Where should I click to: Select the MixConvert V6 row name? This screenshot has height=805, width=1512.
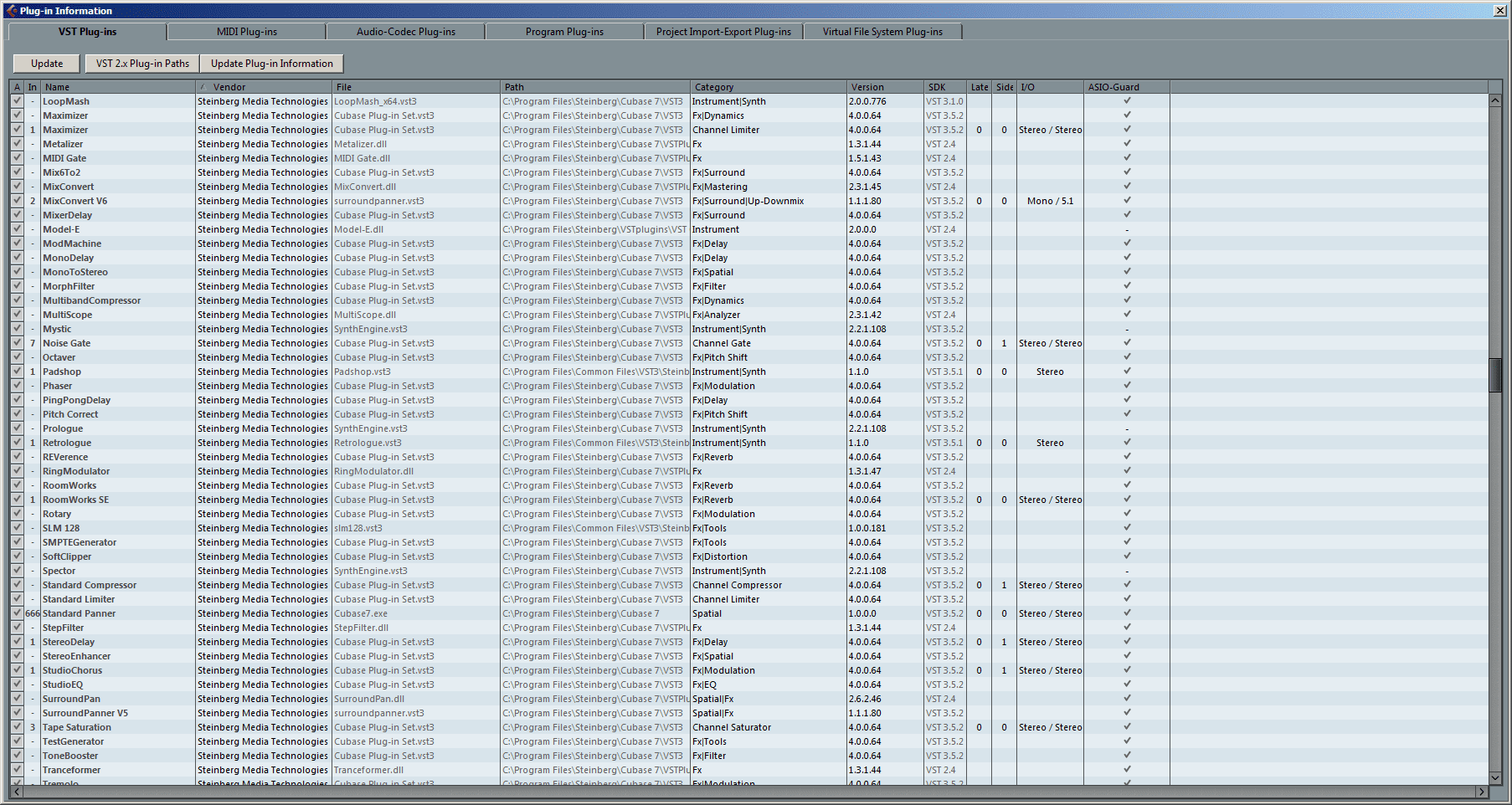point(75,201)
